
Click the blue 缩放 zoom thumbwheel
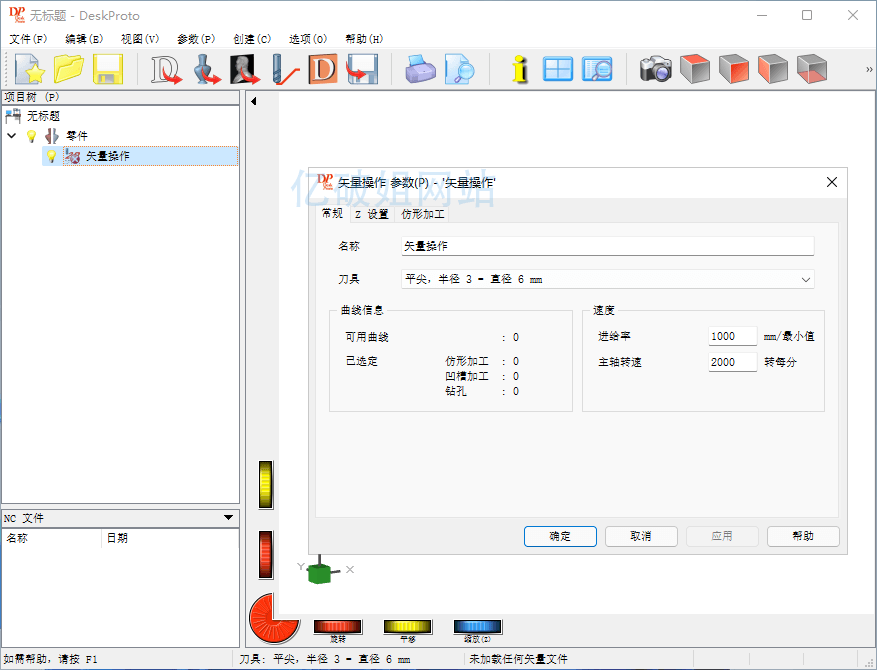pyautogui.click(x=477, y=627)
